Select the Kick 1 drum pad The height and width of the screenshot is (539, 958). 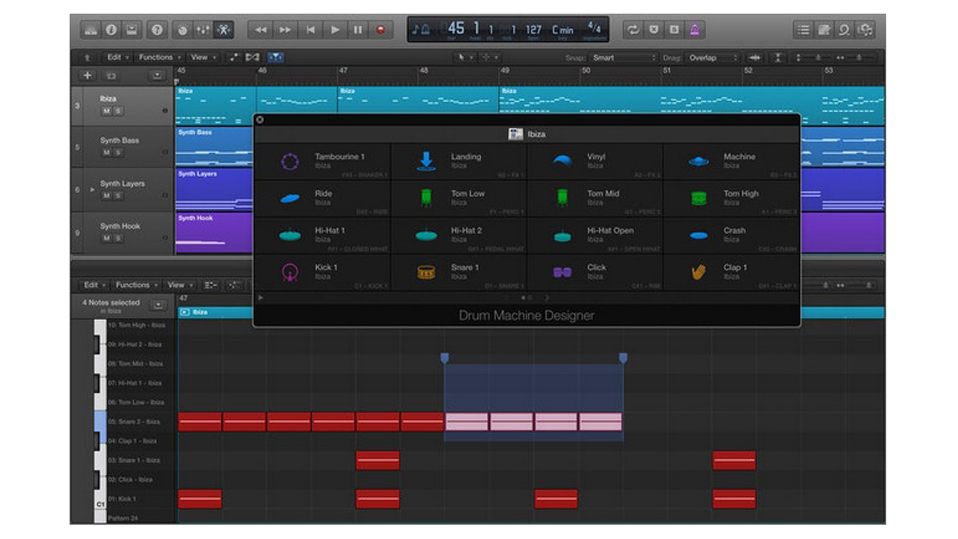tap(322, 272)
